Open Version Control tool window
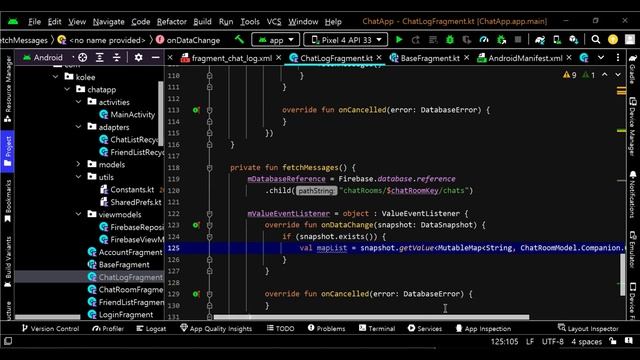This screenshot has width=640, height=360. click(50, 328)
